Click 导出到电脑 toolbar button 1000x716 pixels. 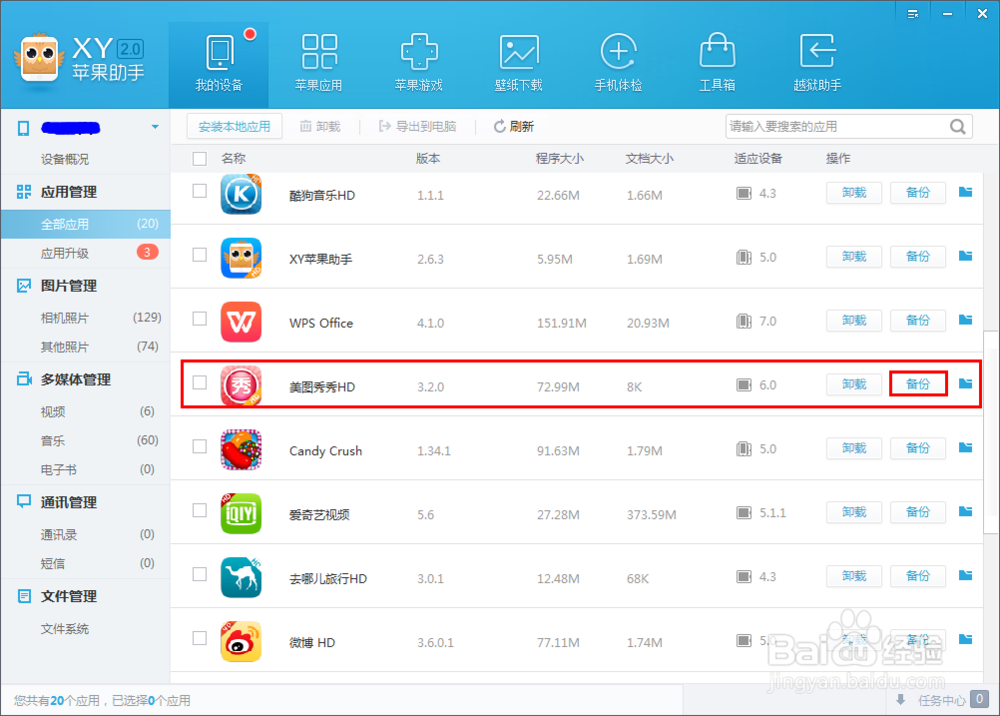(x=418, y=126)
